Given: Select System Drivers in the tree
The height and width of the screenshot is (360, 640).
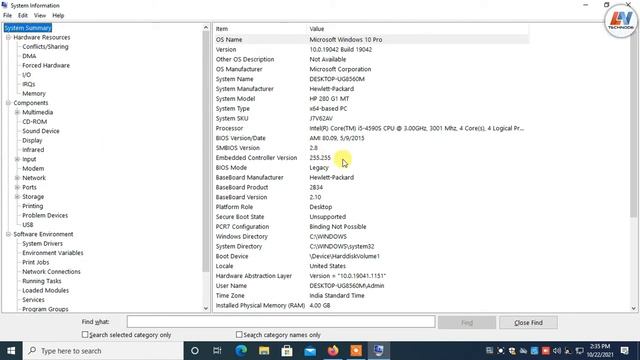Looking at the screenshot, I should [x=42, y=244].
